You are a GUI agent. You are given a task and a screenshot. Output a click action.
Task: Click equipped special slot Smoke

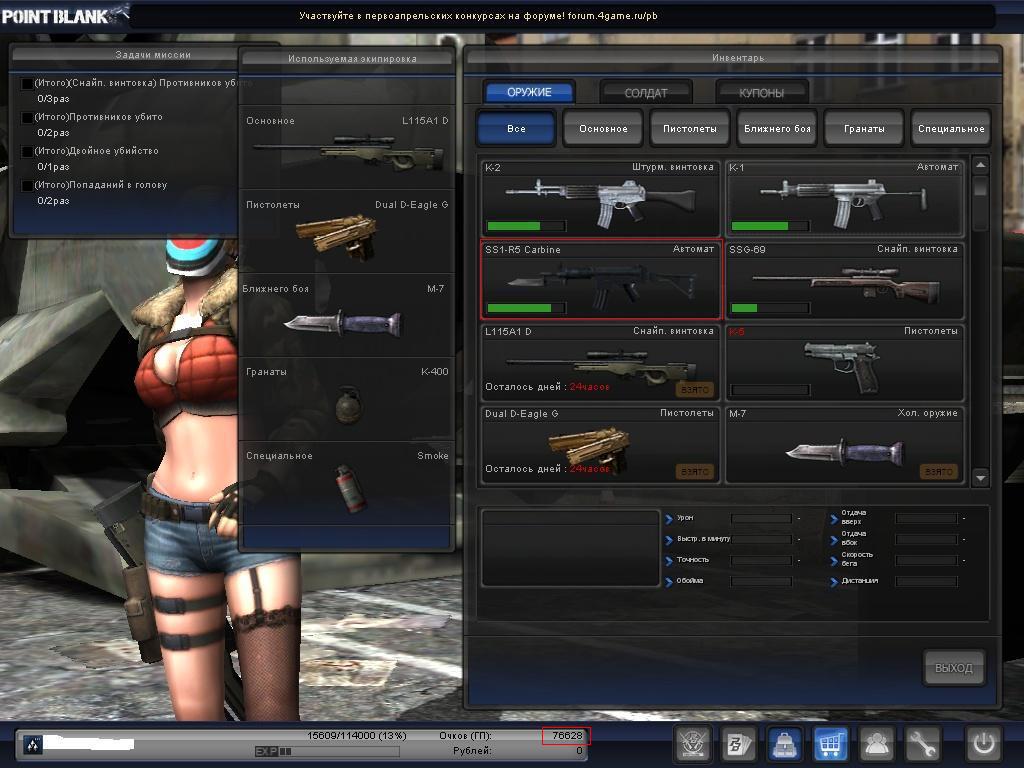click(x=347, y=483)
